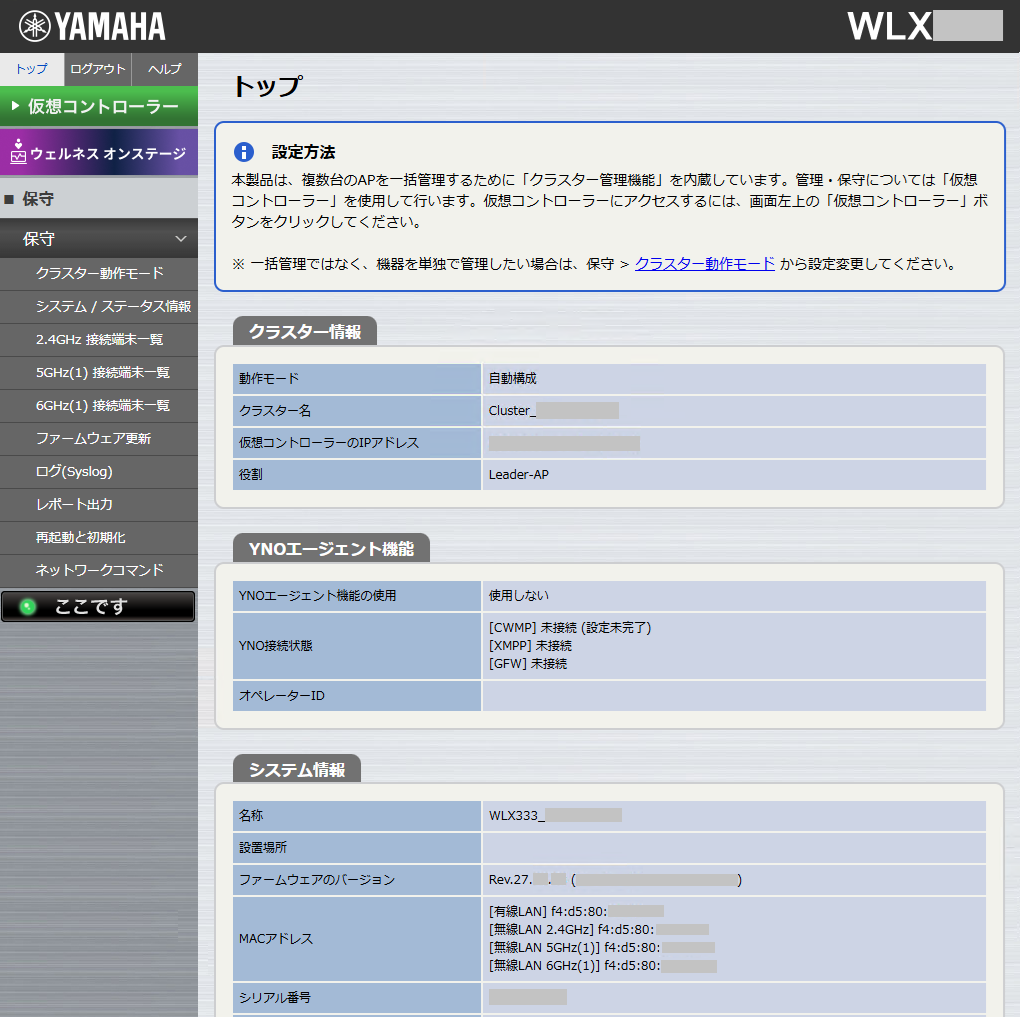Image resolution: width=1020 pixels, height=1017 pixels.
Task: Click the [GFW] 未接続 status line
Action: point(528,664)
